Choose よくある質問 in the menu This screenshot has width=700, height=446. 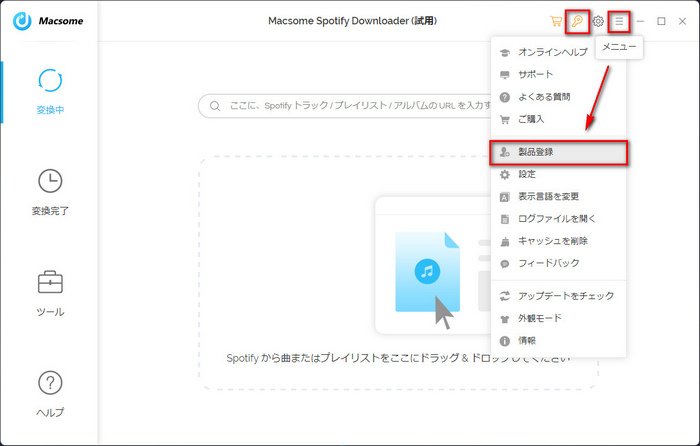click(x=558, y=97)
